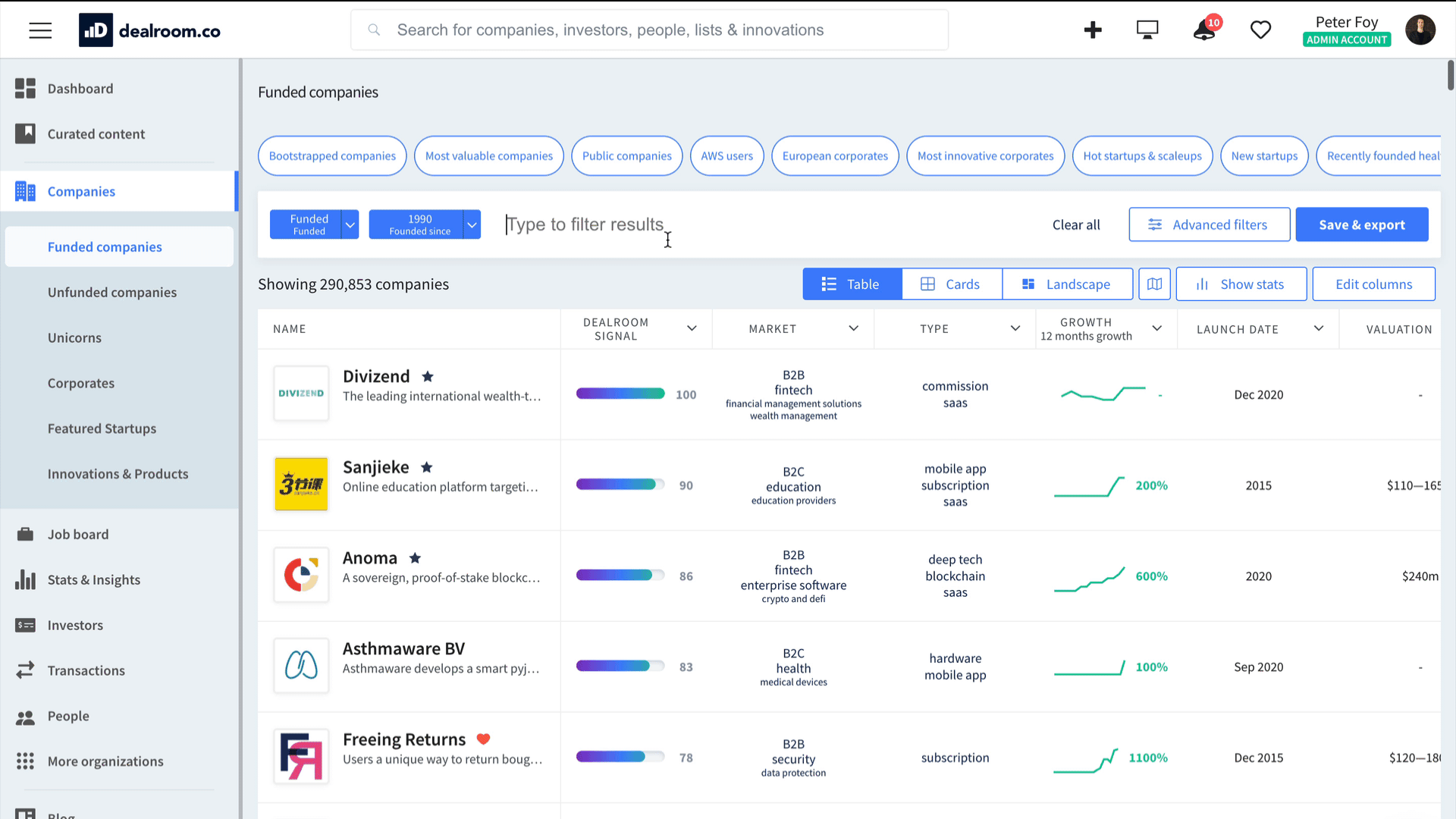Click Curated content bookmark icon
Screen dimensions: 1456x819
pos(25,134)
